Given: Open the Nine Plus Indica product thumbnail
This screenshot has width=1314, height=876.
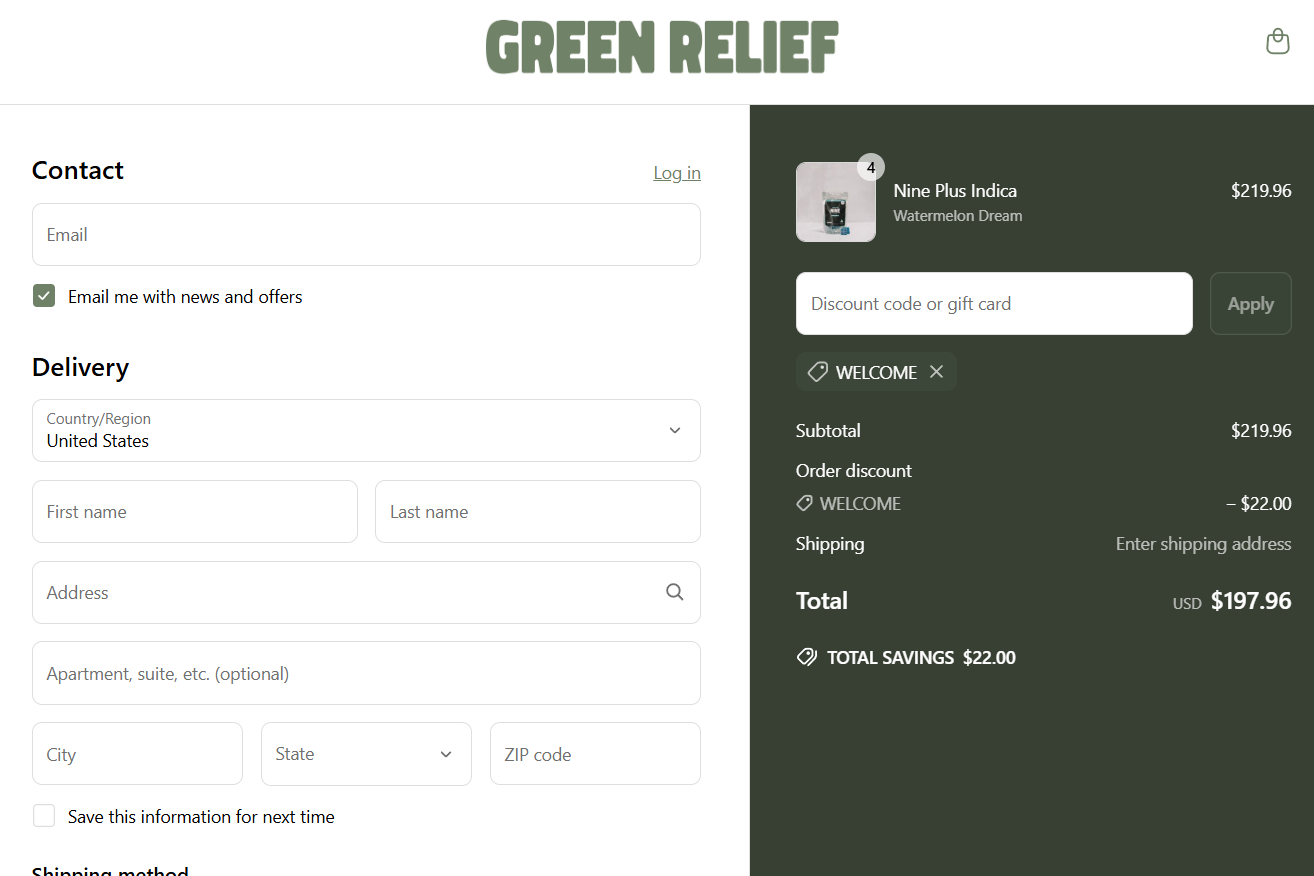Looking at the screenshot, I should tap(835, 202).
